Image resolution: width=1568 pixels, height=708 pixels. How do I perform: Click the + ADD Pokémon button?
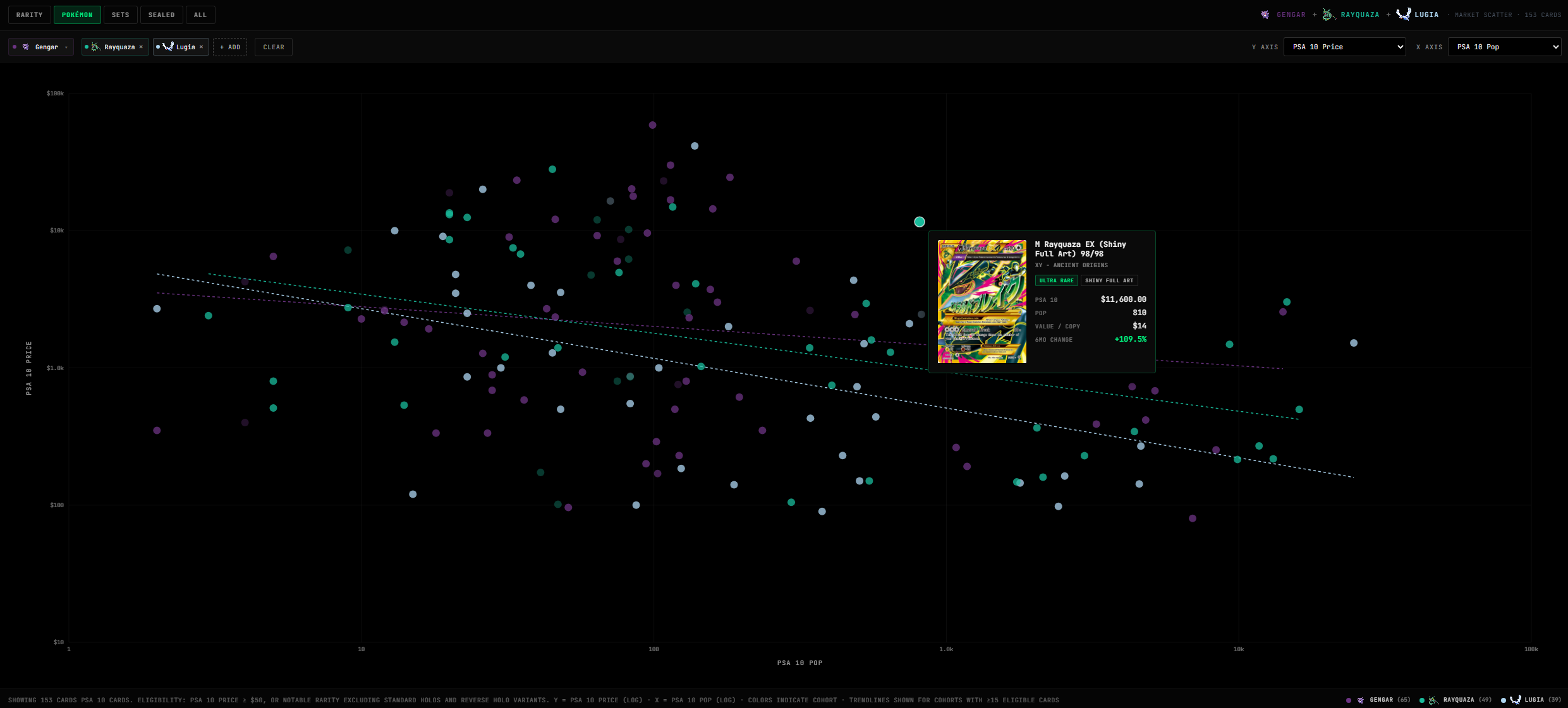click(x=230, y=47)
